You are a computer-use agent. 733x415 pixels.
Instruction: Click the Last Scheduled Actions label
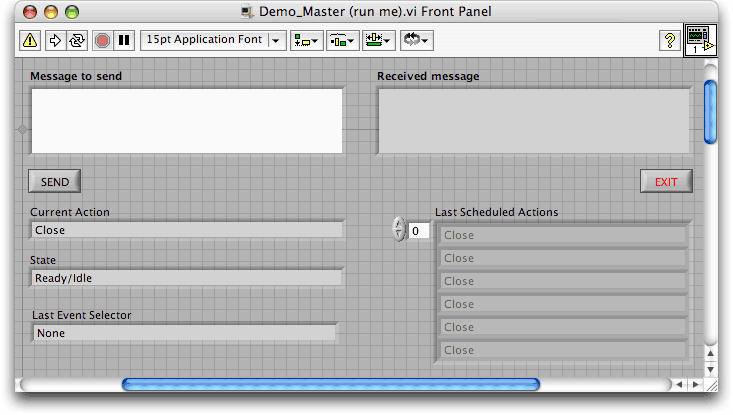pyautogui.click(x=496, y=212)
